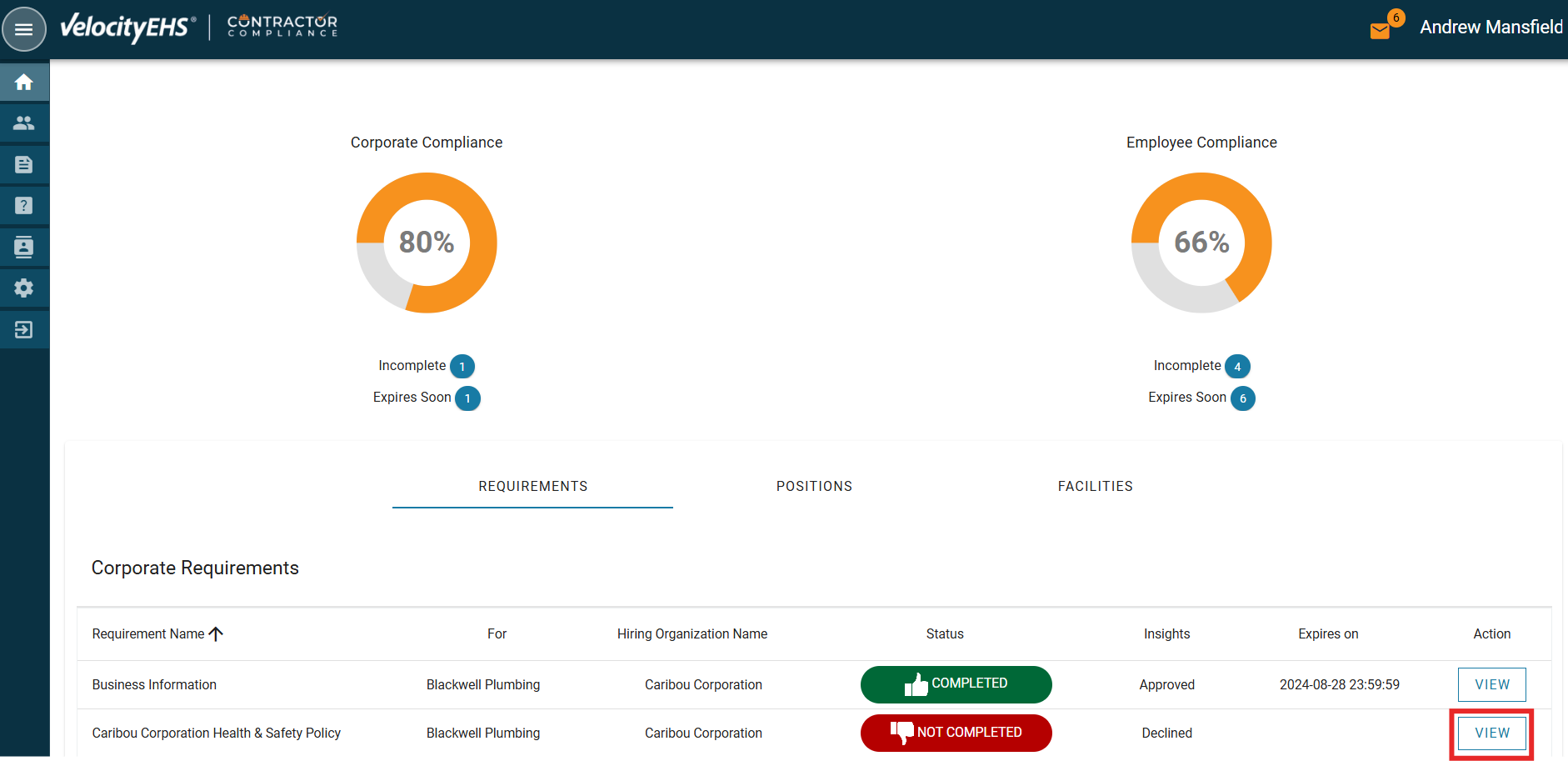Open the contact badge sidebar icon
This screenshot has width=1568, height=761.
click(24, 247)
